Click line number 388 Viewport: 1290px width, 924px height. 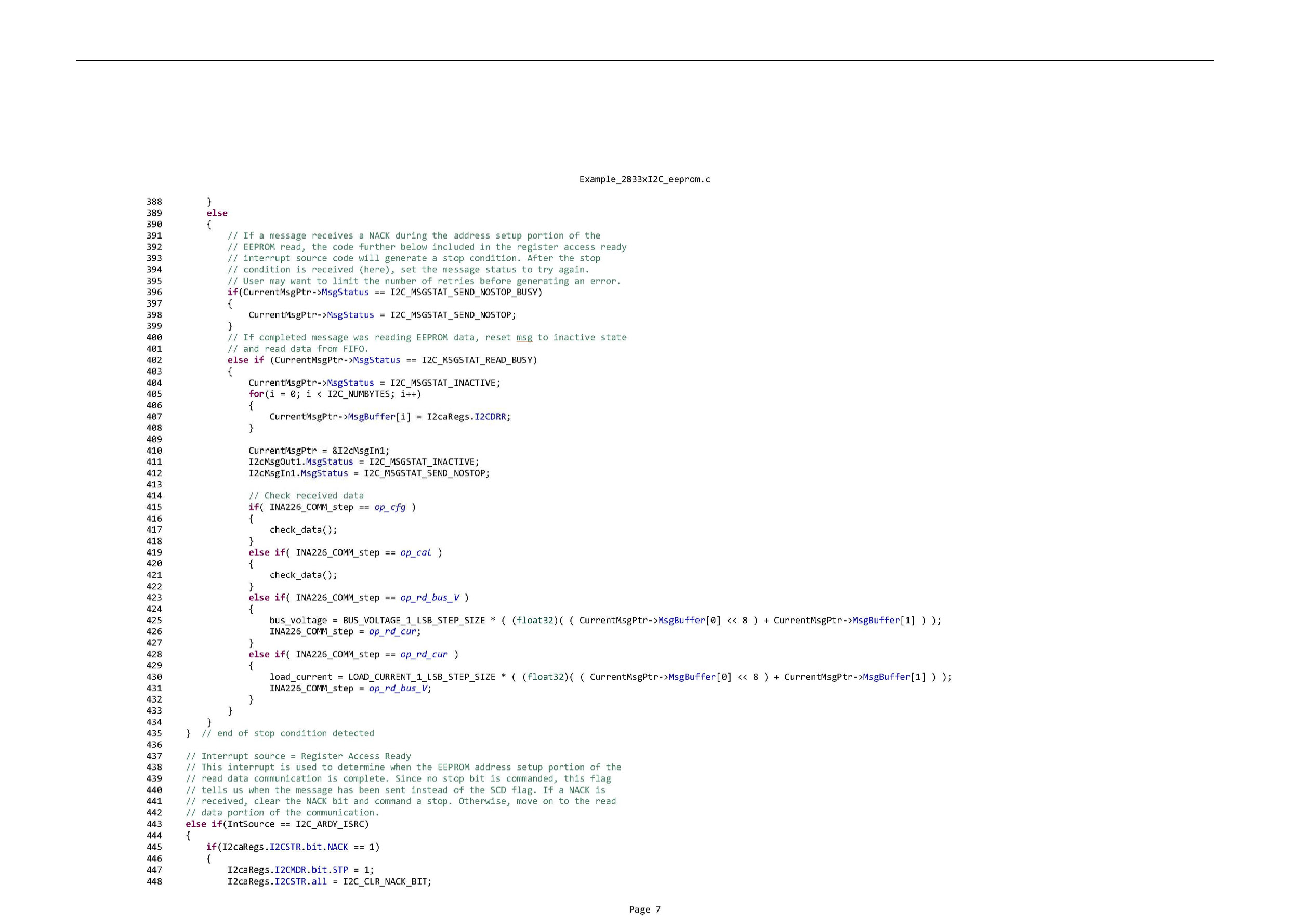[154, 201]
